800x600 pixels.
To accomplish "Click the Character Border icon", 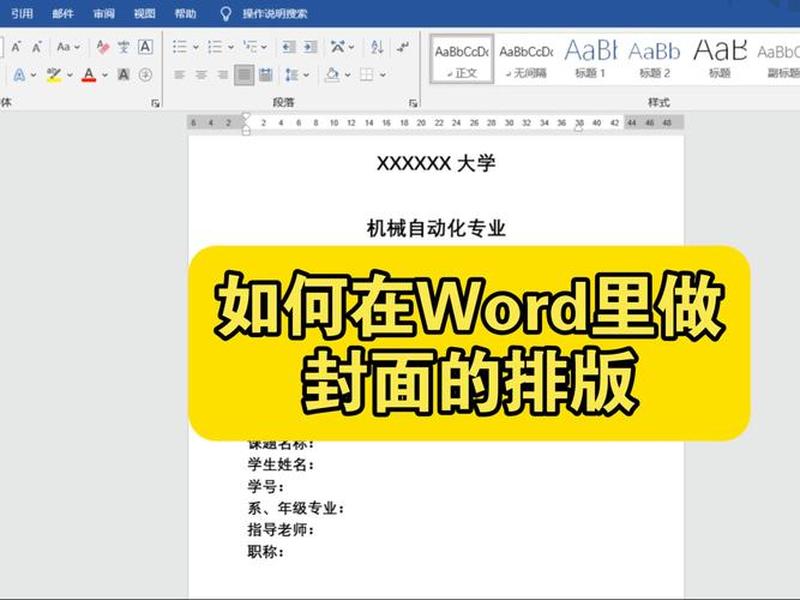I will (x=145, y=47).
